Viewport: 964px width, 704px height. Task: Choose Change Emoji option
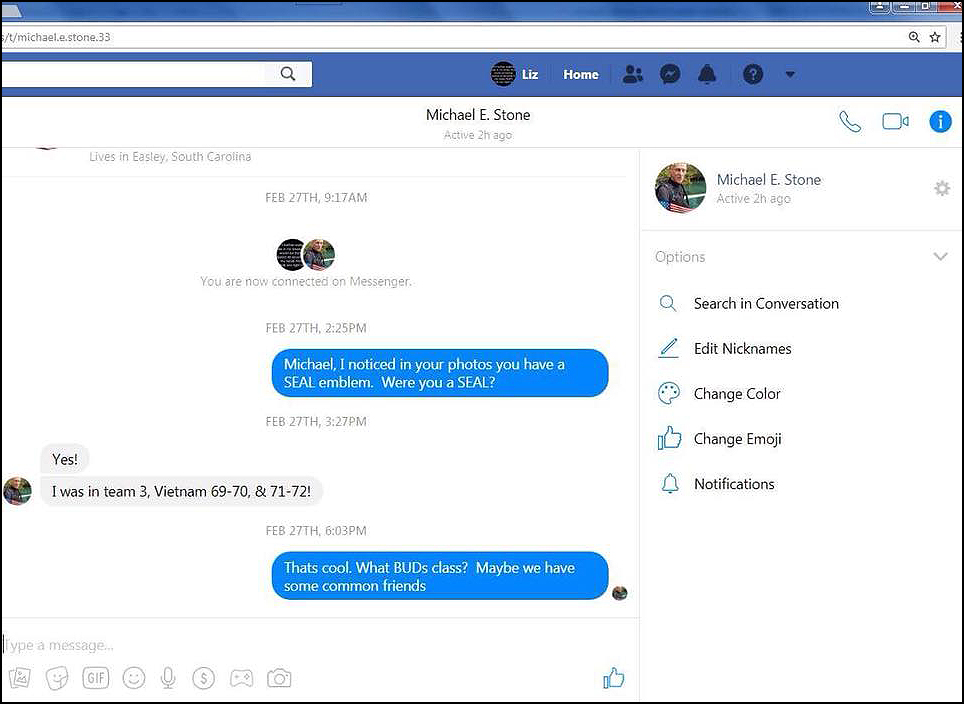tap(737, 439)
